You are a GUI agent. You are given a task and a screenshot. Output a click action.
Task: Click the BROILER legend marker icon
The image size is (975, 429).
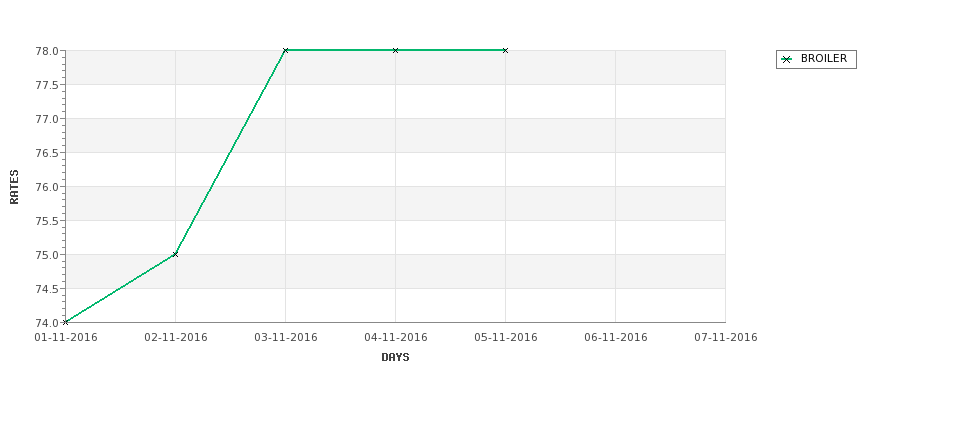pos(787,60)
